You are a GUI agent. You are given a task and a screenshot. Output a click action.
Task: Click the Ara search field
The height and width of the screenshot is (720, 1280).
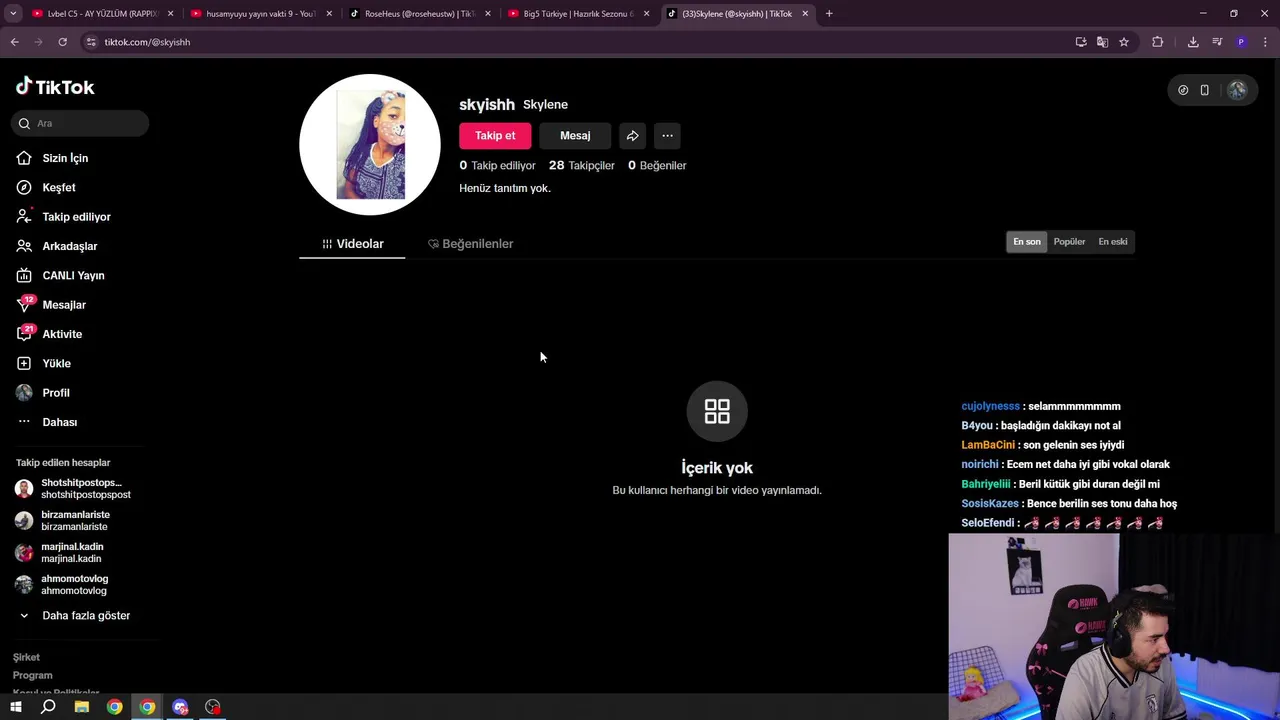[x=81, y=123]
